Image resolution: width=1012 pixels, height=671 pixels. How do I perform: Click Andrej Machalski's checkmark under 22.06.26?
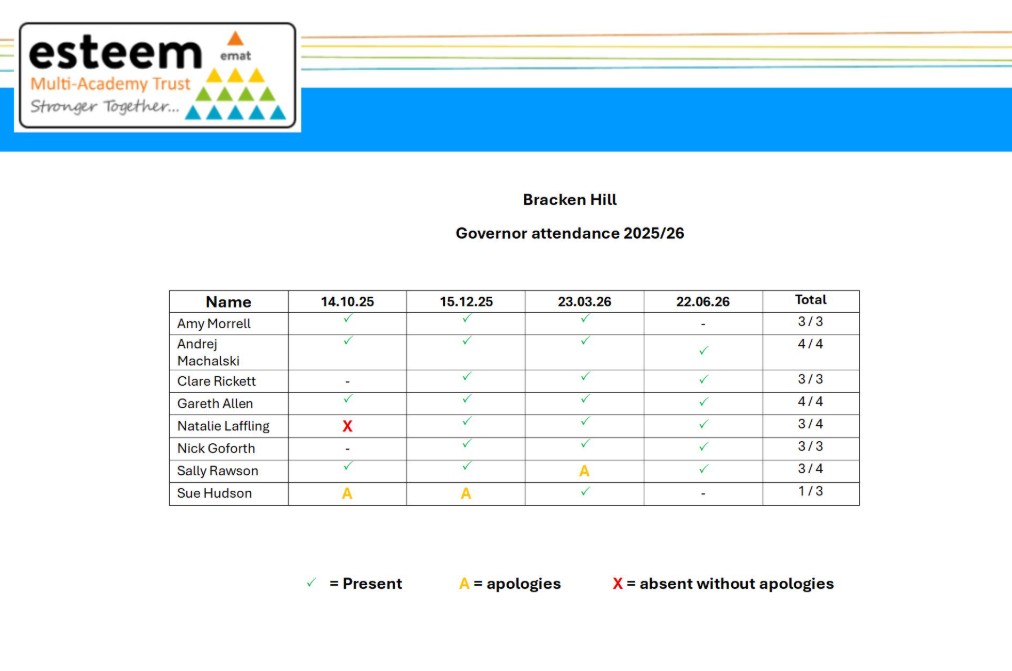[x=703, y=350]
